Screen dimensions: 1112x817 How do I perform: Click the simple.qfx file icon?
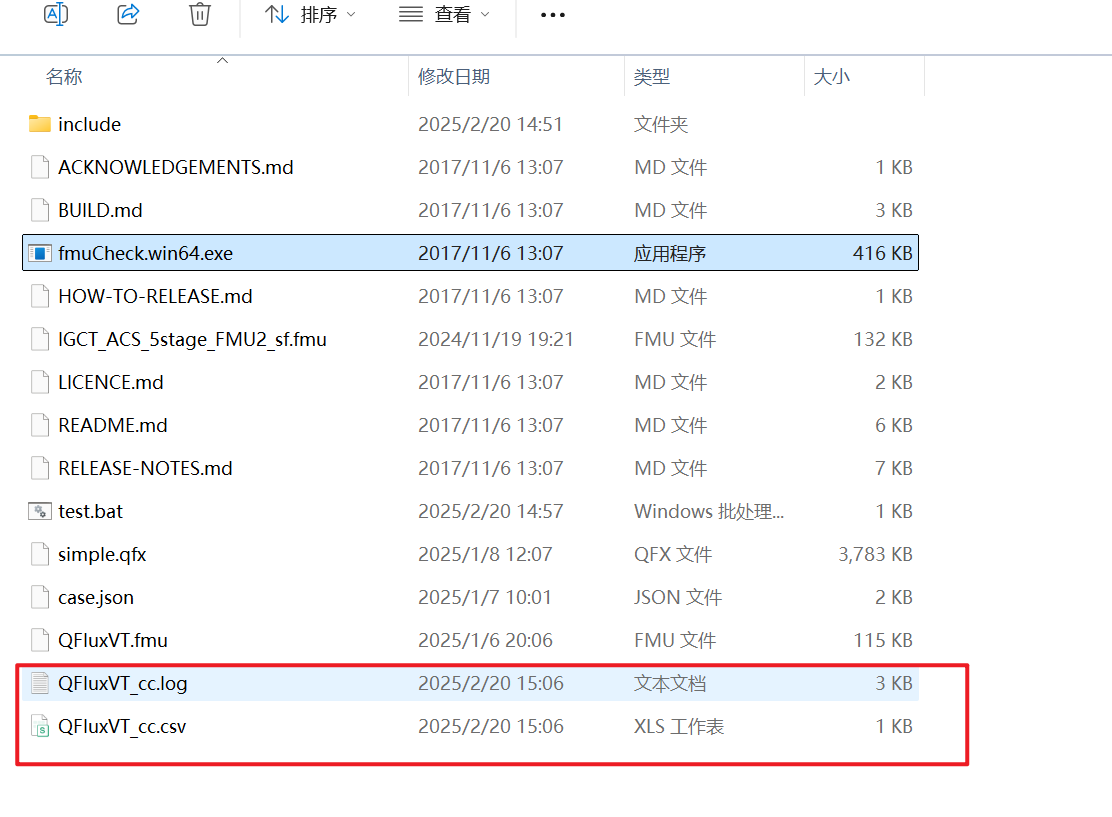40,555
